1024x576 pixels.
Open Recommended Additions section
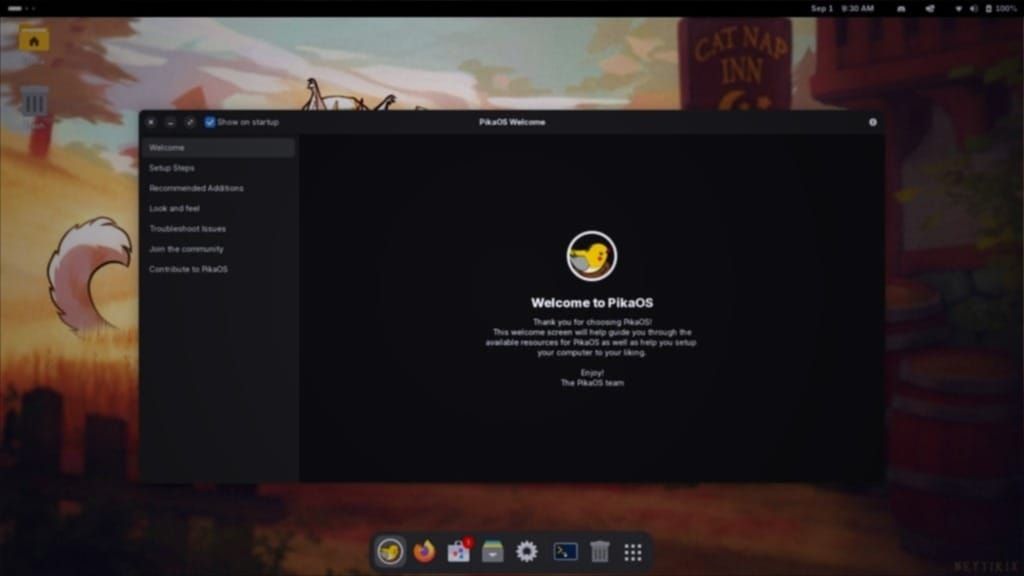[218, 188]
